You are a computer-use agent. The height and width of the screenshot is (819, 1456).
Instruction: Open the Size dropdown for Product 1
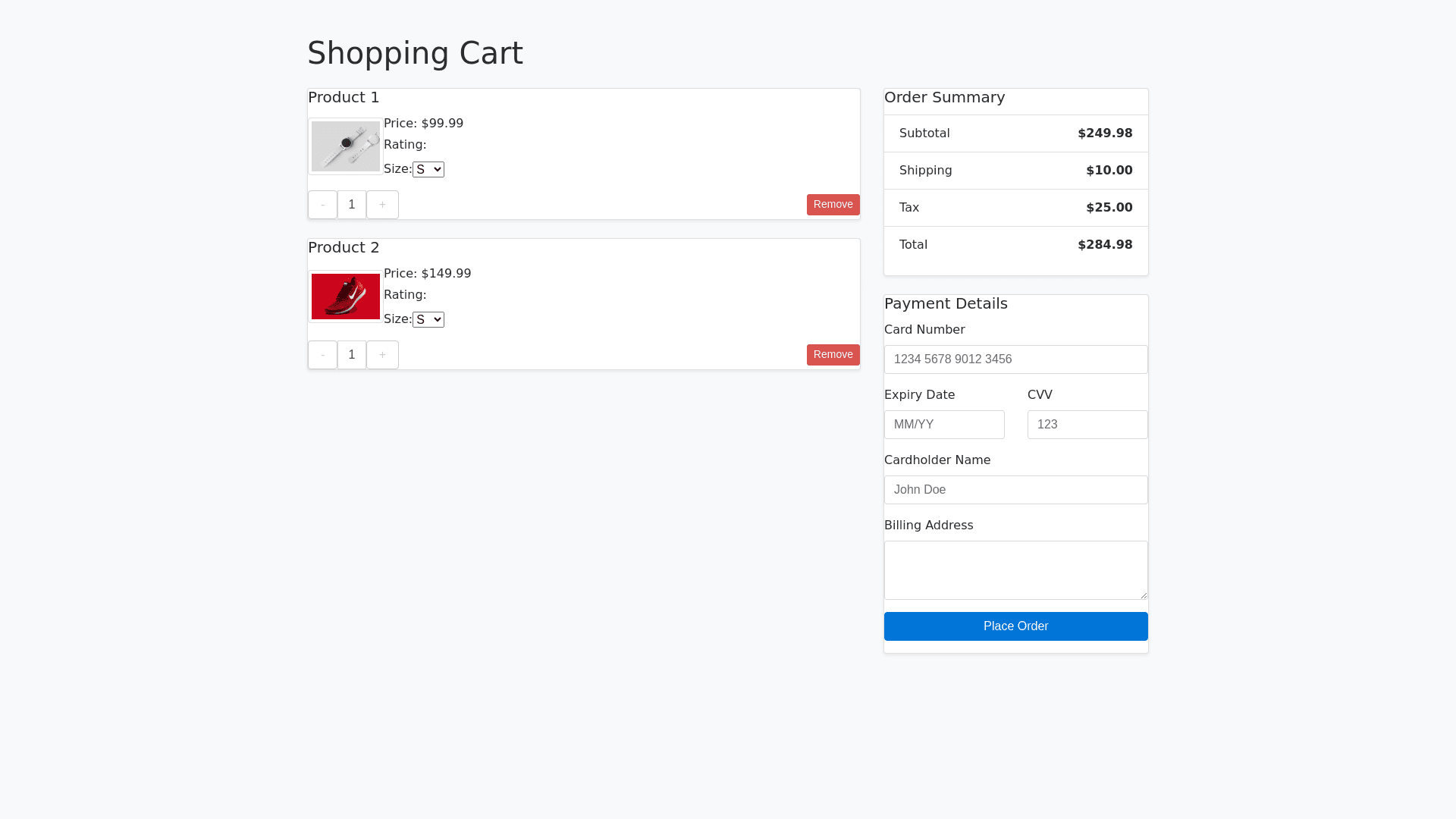pos(428,170)
